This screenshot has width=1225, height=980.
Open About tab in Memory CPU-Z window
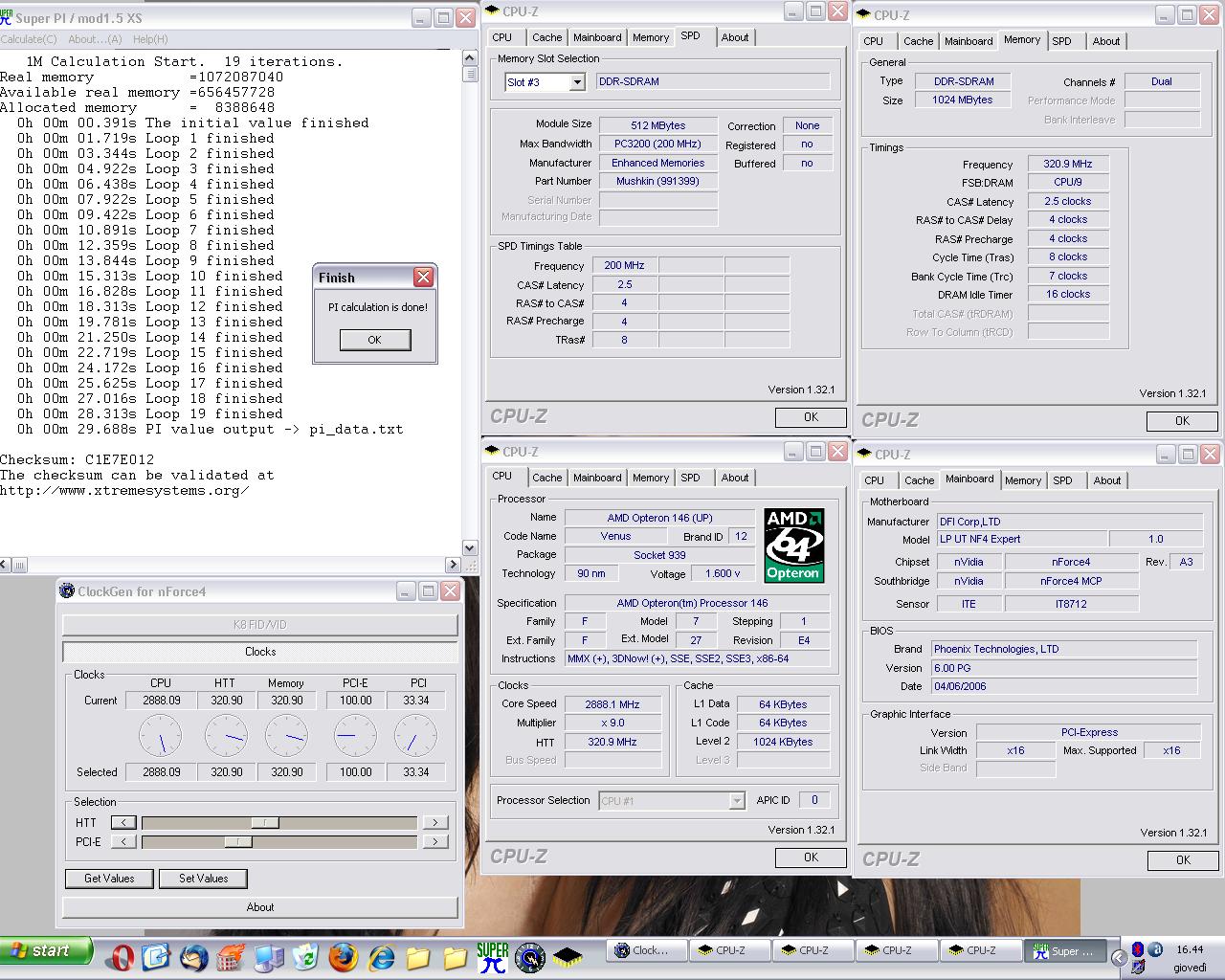pos(1106,42)
